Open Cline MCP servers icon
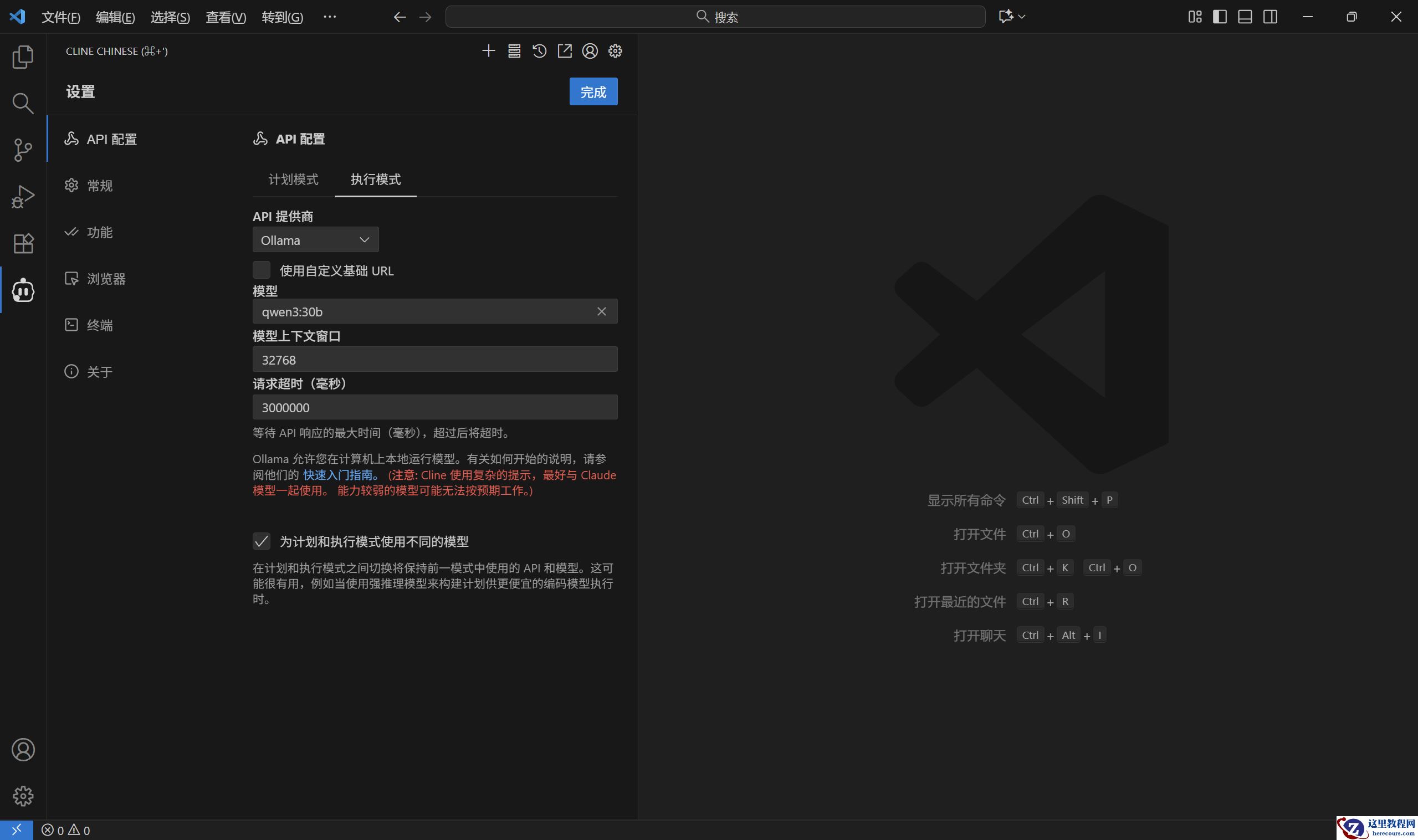This screenshot has width=1418, height=840. coord(514,51)
